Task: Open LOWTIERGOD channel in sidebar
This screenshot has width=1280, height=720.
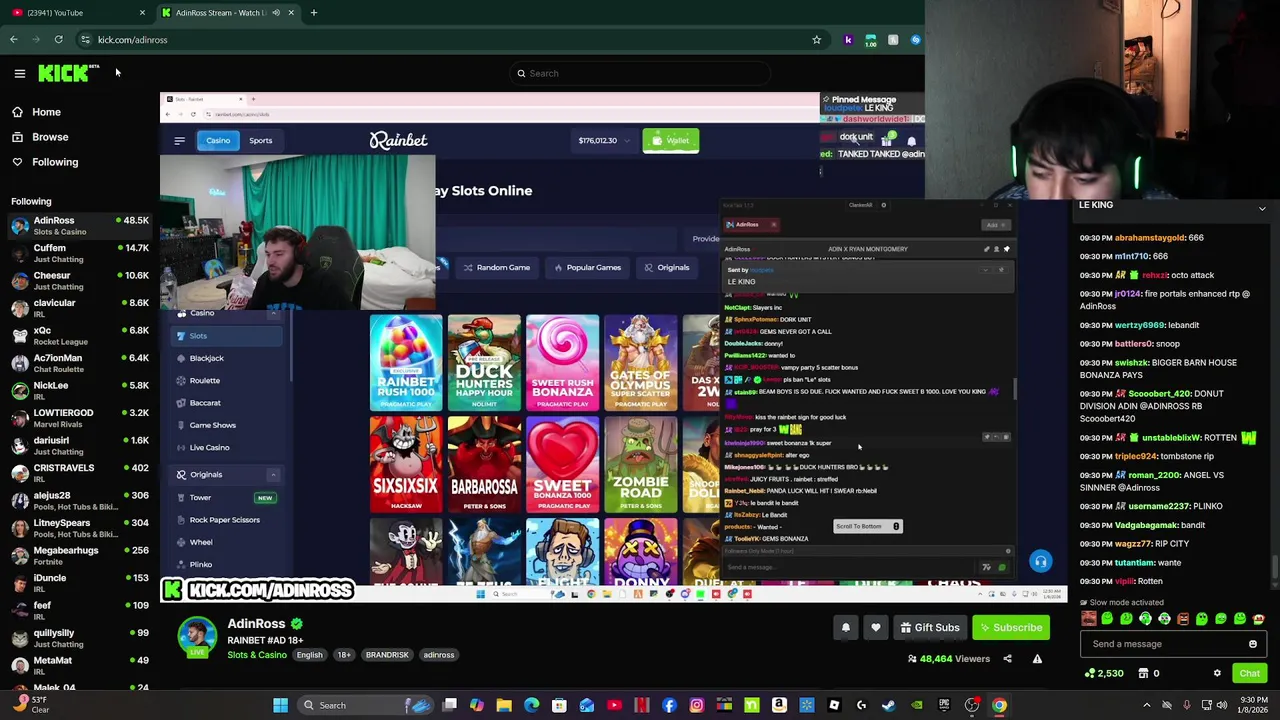Action: tap(78, 418)
